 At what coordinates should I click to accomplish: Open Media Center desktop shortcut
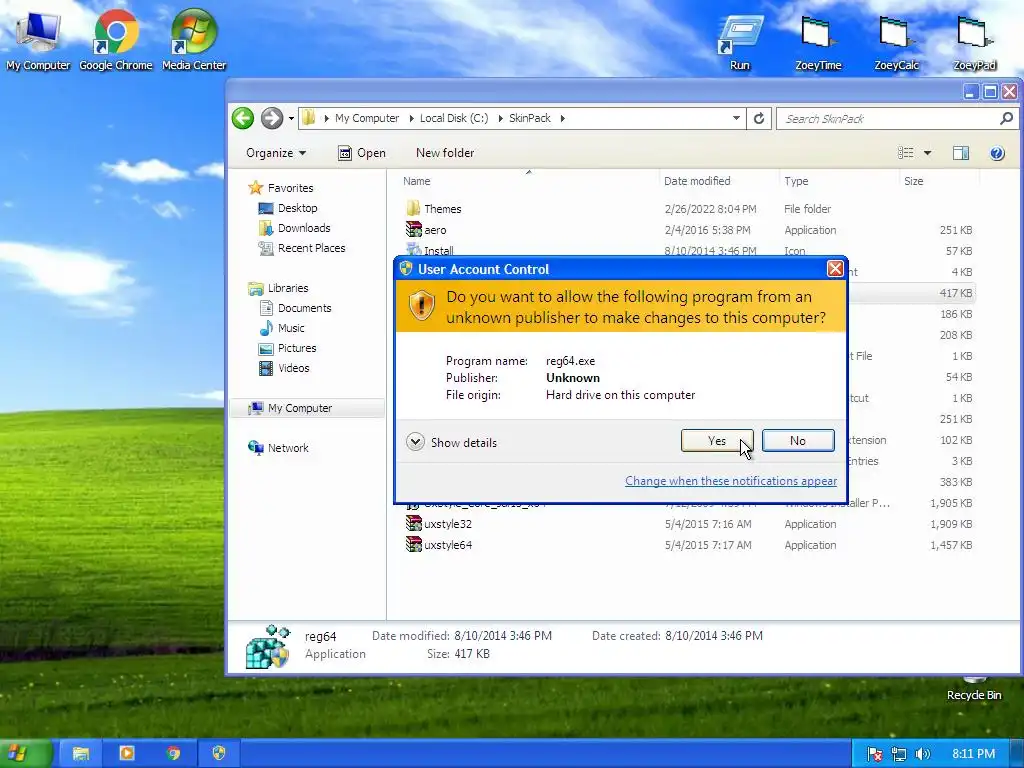[x=194, y=40]
